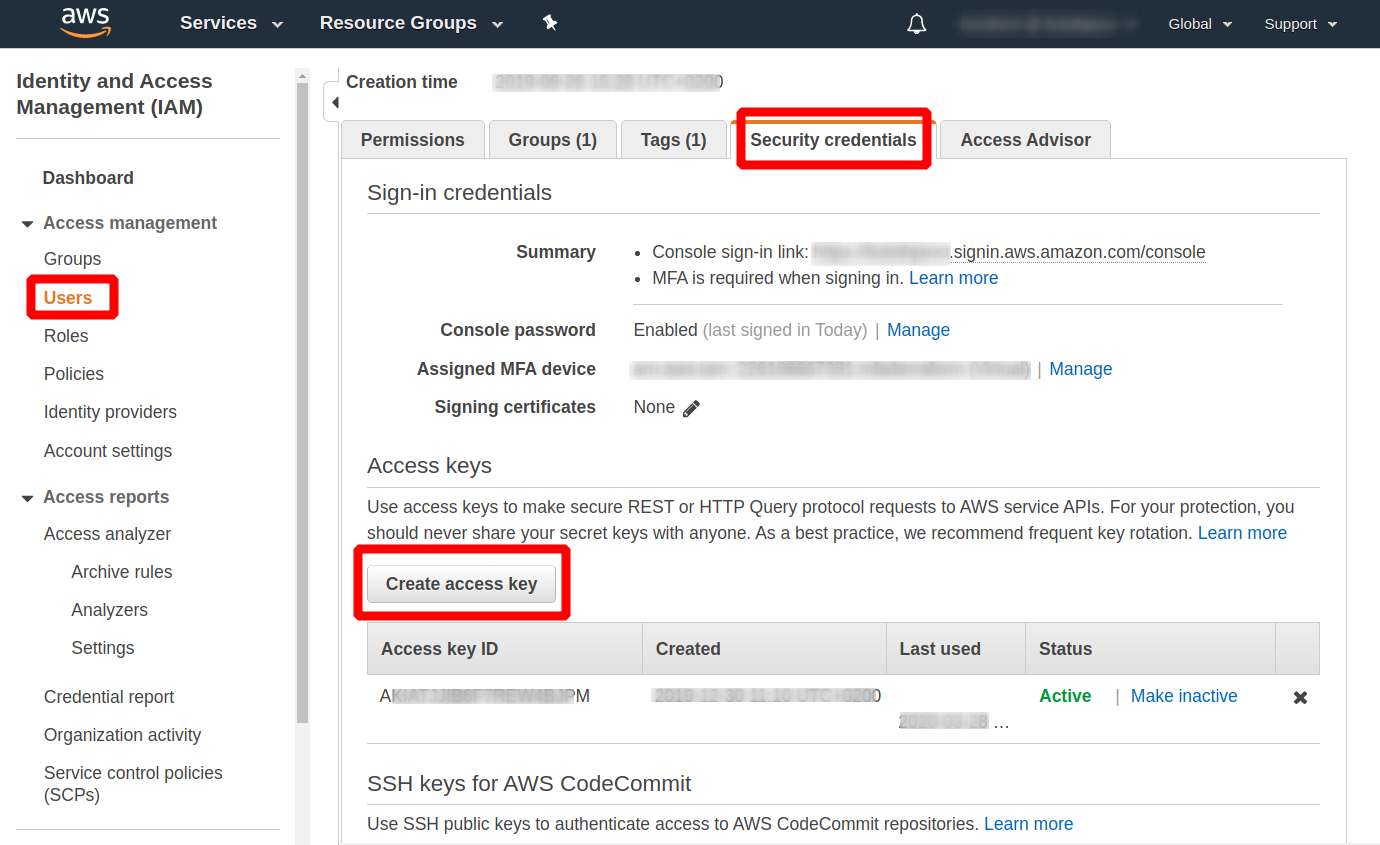This screenshot has height=845, width=1380.
Task: Click the Active status text
Action: pyautogui.click(x=1065, y=696)
